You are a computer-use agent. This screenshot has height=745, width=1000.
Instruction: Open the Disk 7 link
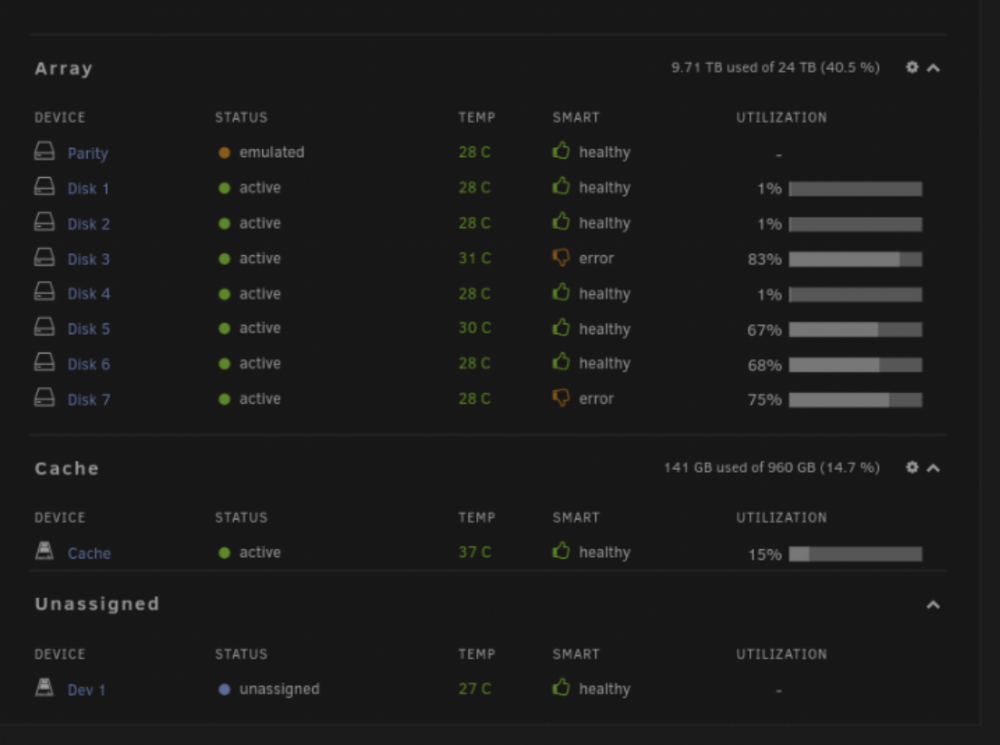89,400
